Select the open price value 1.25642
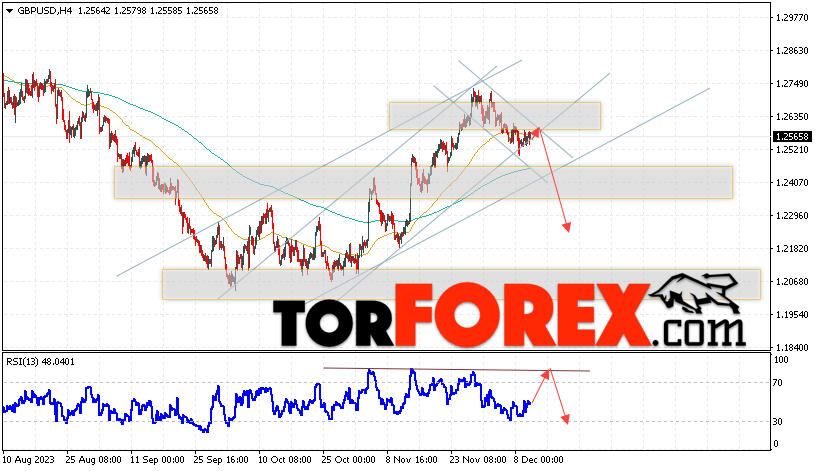816x471 pixels. click(94, 11)
